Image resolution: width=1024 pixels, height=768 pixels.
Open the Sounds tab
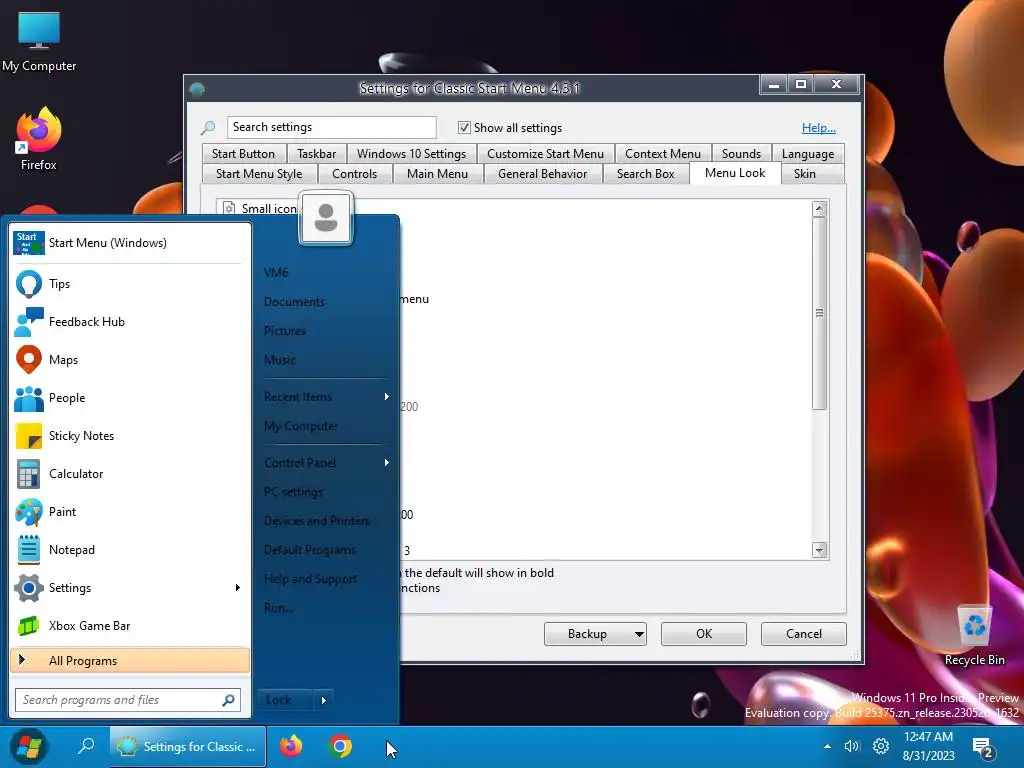(x=741, y=153)
